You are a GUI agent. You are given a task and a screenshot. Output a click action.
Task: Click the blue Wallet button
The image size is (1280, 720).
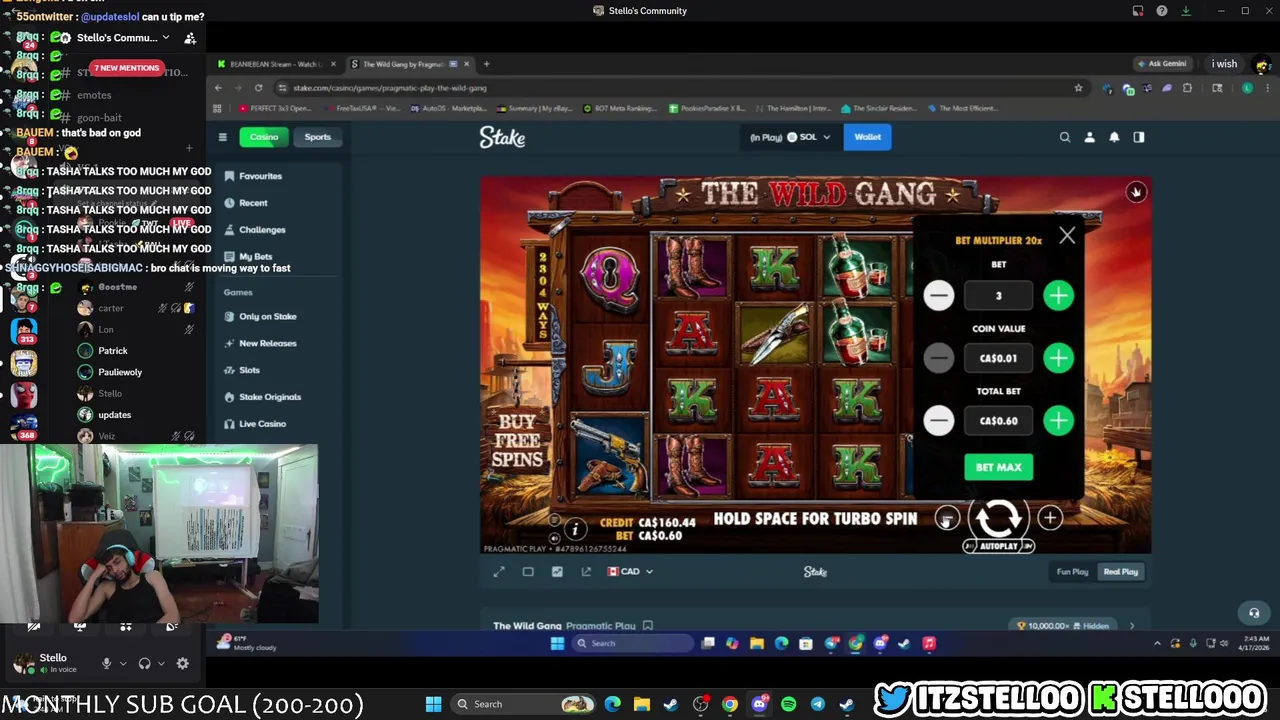pos(867,137)
